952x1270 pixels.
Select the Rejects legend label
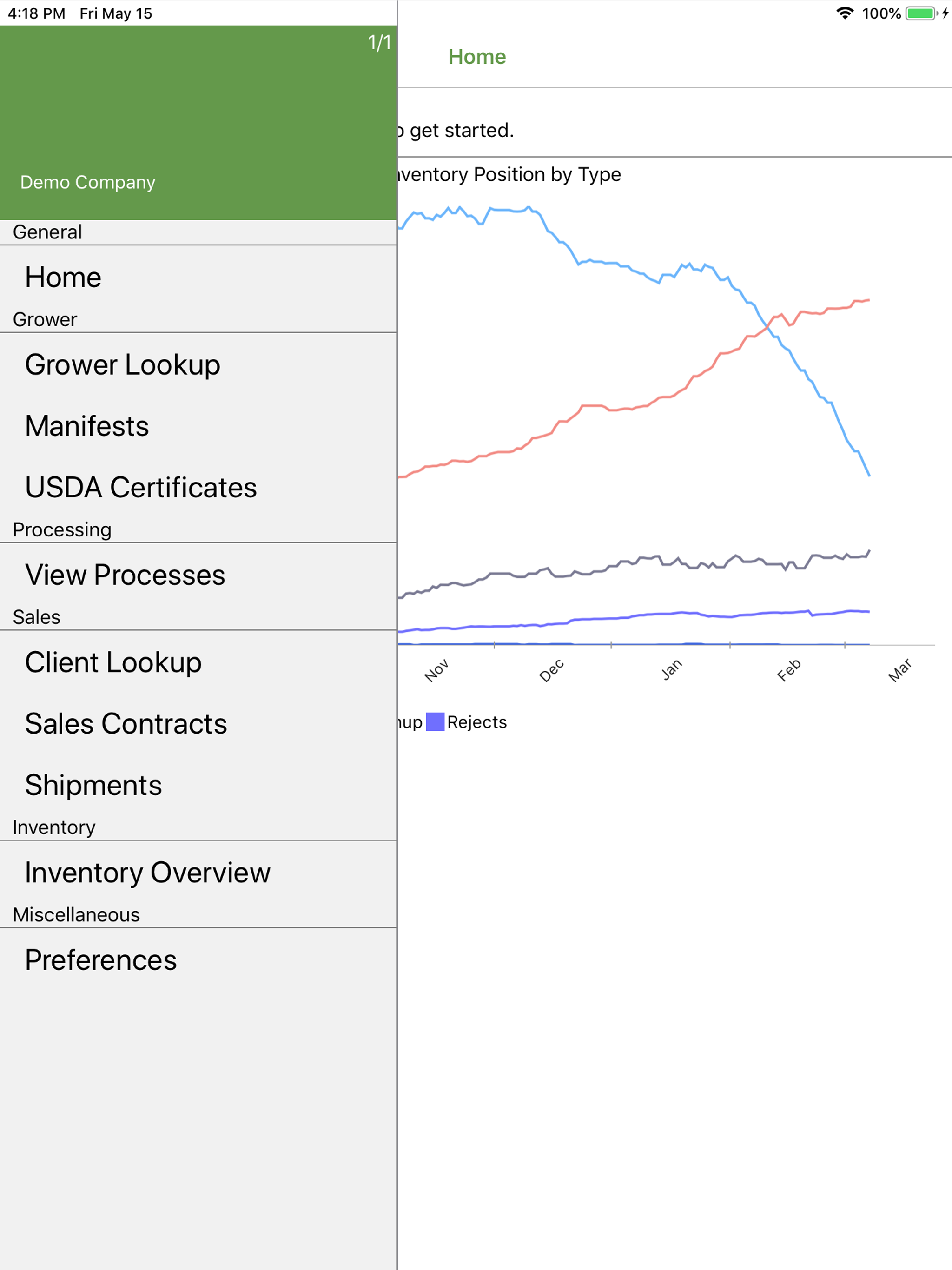click(477, 721)
